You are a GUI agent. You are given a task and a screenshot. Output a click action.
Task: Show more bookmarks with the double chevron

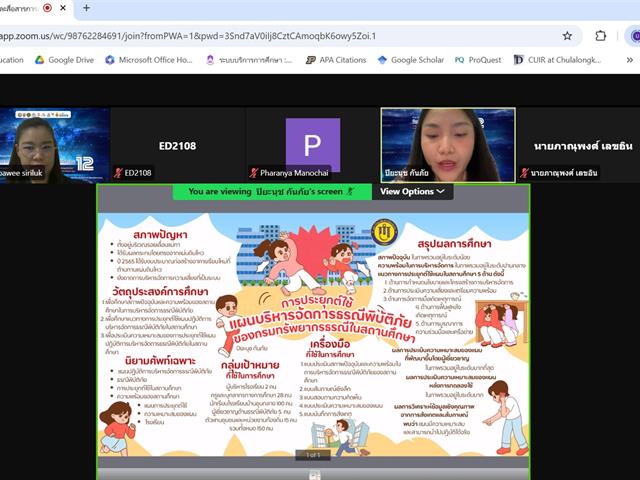pyautogui.click(x=630, y=60)
